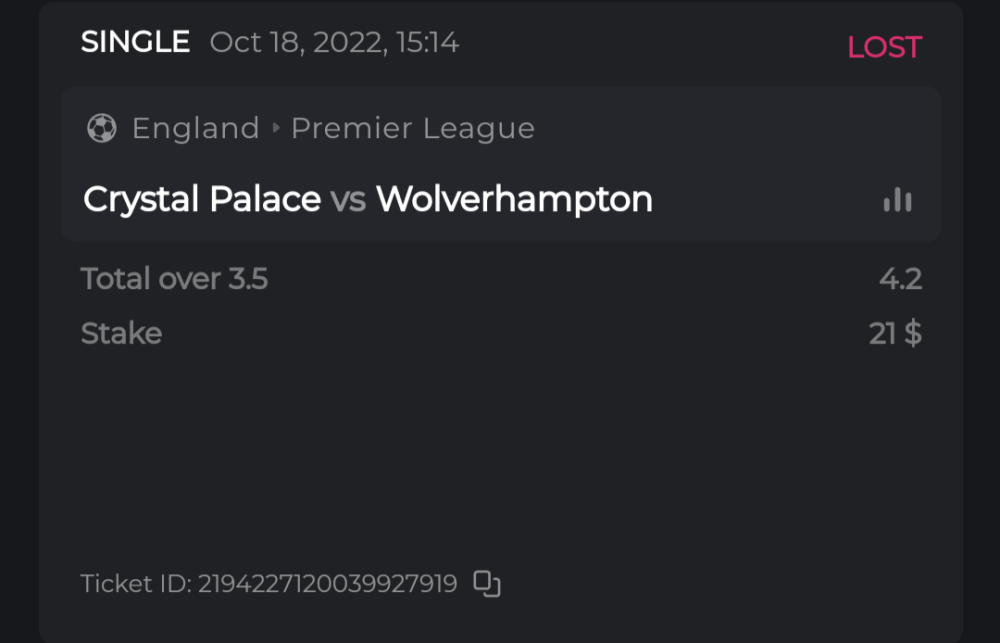Select the England country label
The width and height of the screenshot is (1000, 643).
196,128
